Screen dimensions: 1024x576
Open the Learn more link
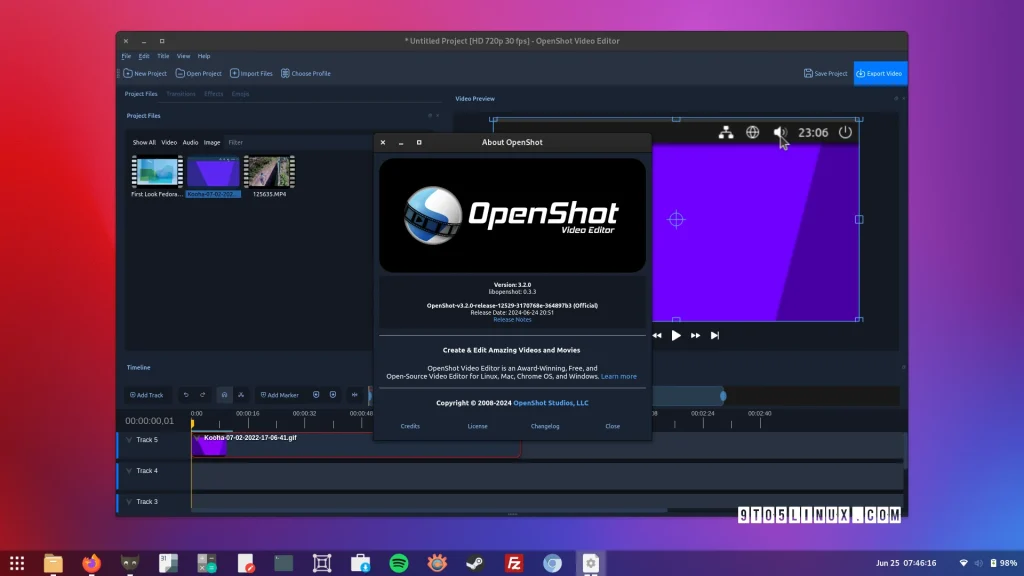(x=618, y=377)
